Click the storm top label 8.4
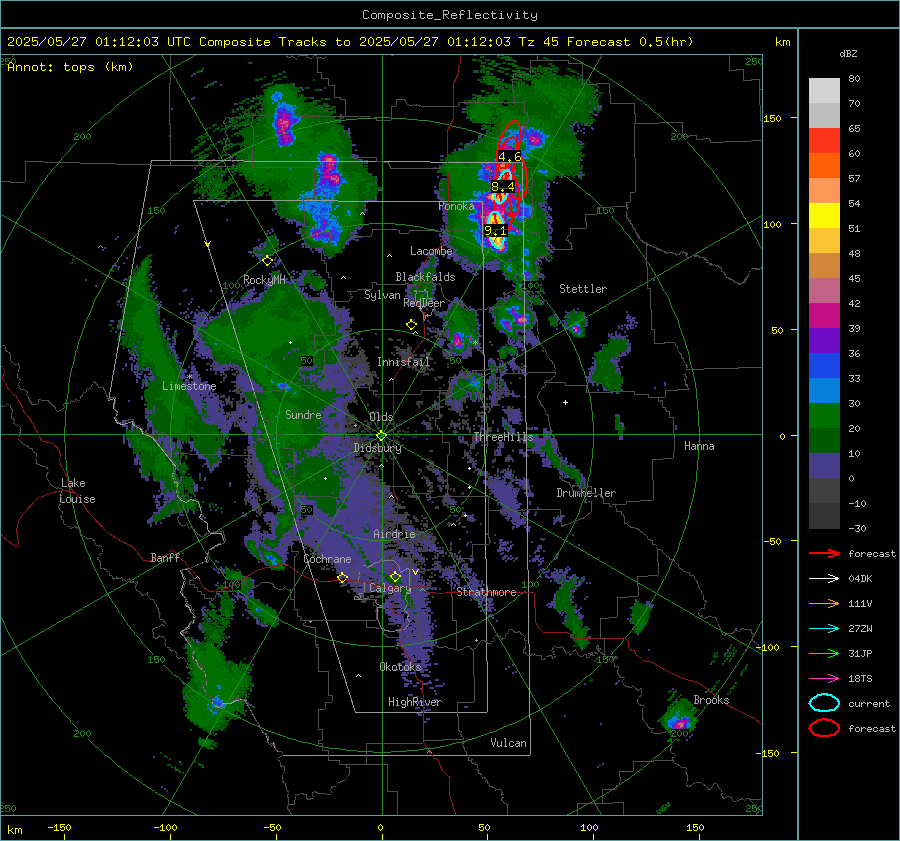The width and height of the screenshot is (900, 841). coord(503,186)
